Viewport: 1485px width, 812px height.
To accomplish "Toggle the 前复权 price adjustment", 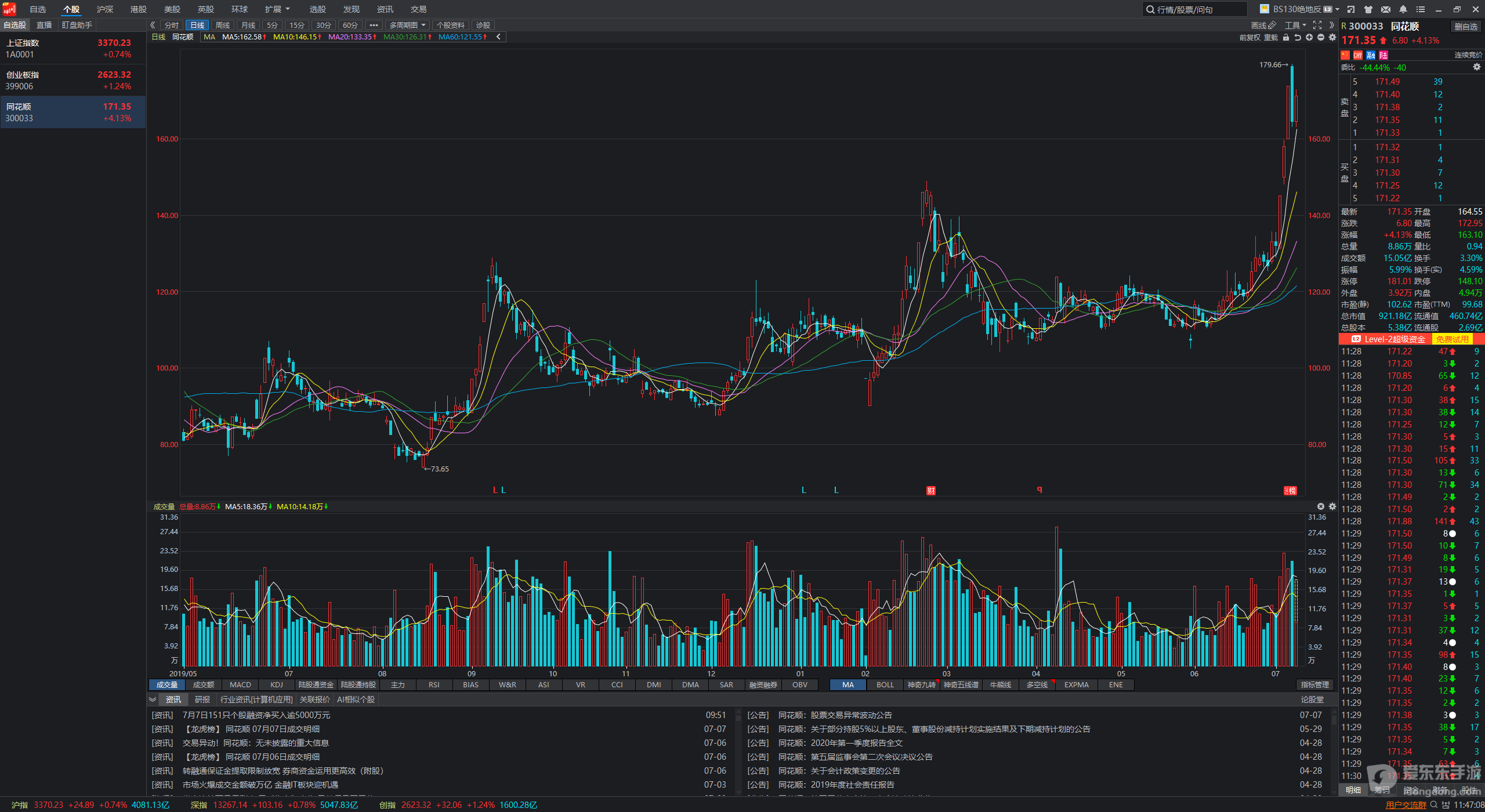I will tap(1249, 37).
